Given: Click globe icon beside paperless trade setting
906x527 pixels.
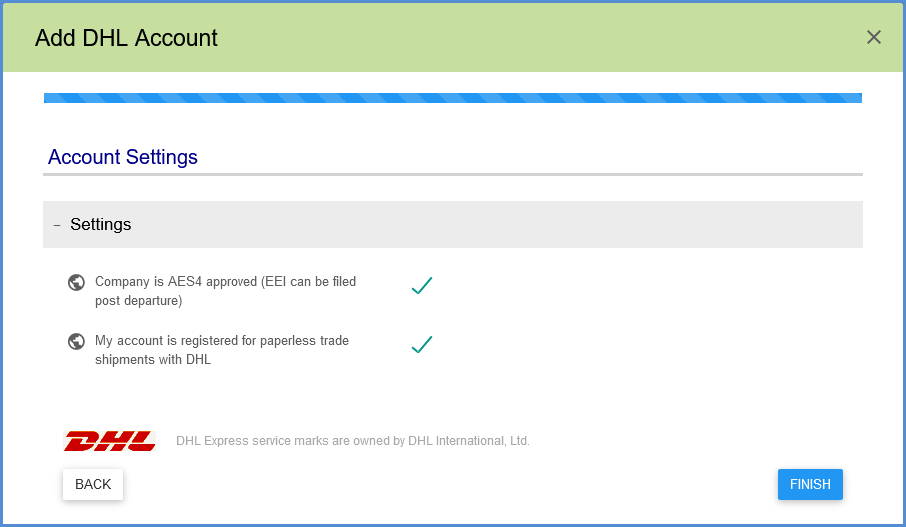Looking at the screenshot, I should pos(76,342).
